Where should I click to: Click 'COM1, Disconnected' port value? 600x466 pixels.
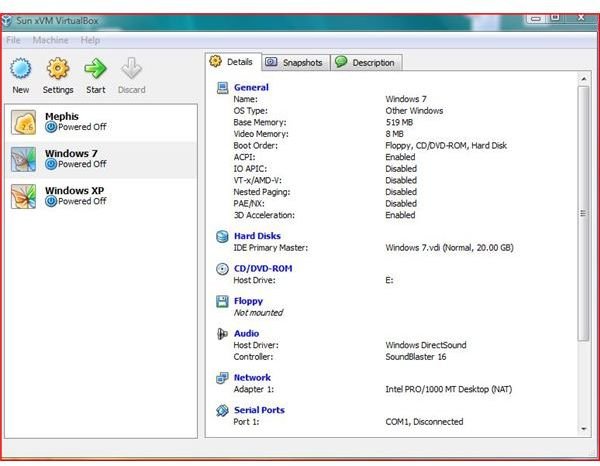(x=424, y=422)
